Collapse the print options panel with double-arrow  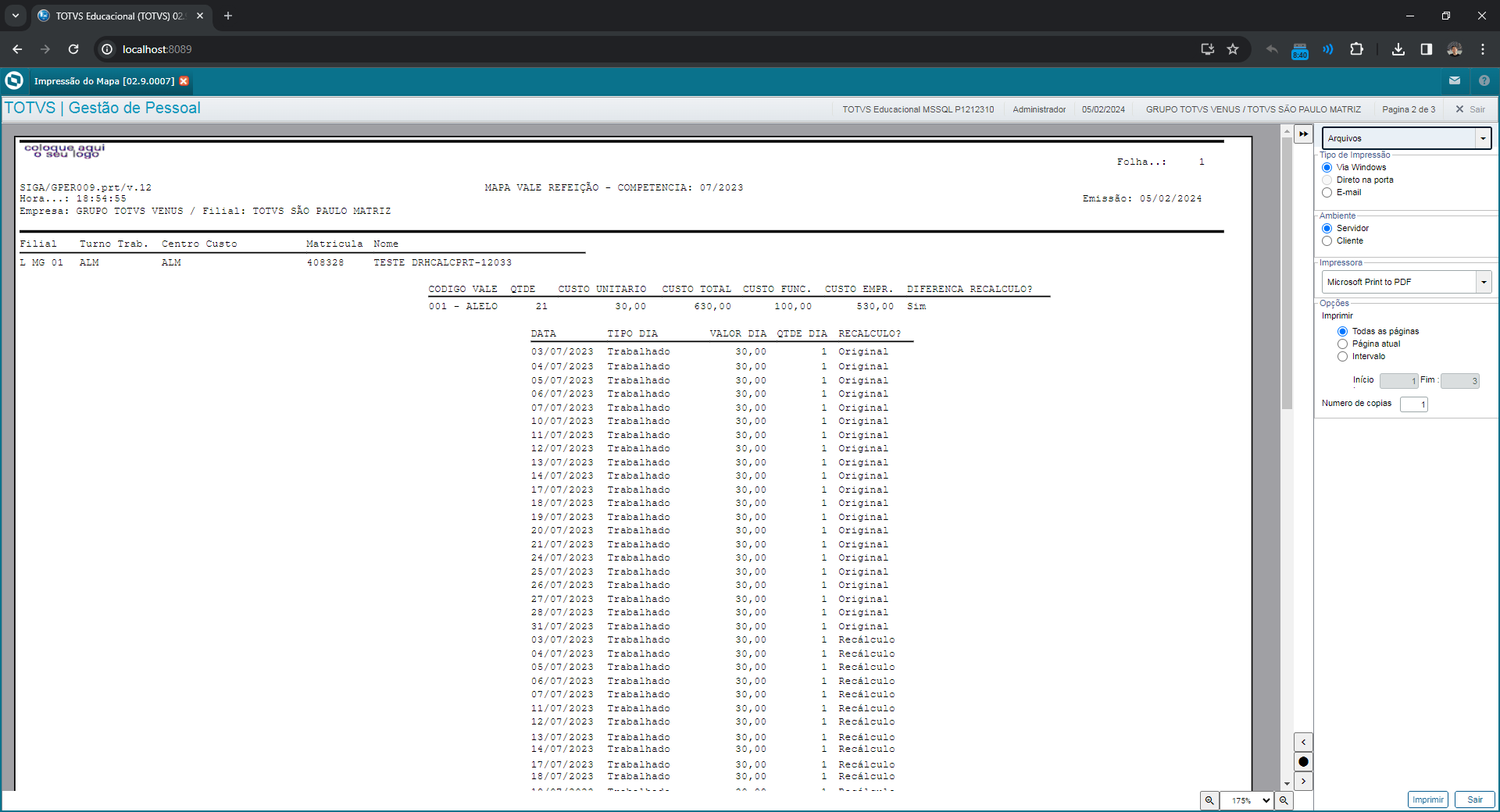[x=1304, y=134]
